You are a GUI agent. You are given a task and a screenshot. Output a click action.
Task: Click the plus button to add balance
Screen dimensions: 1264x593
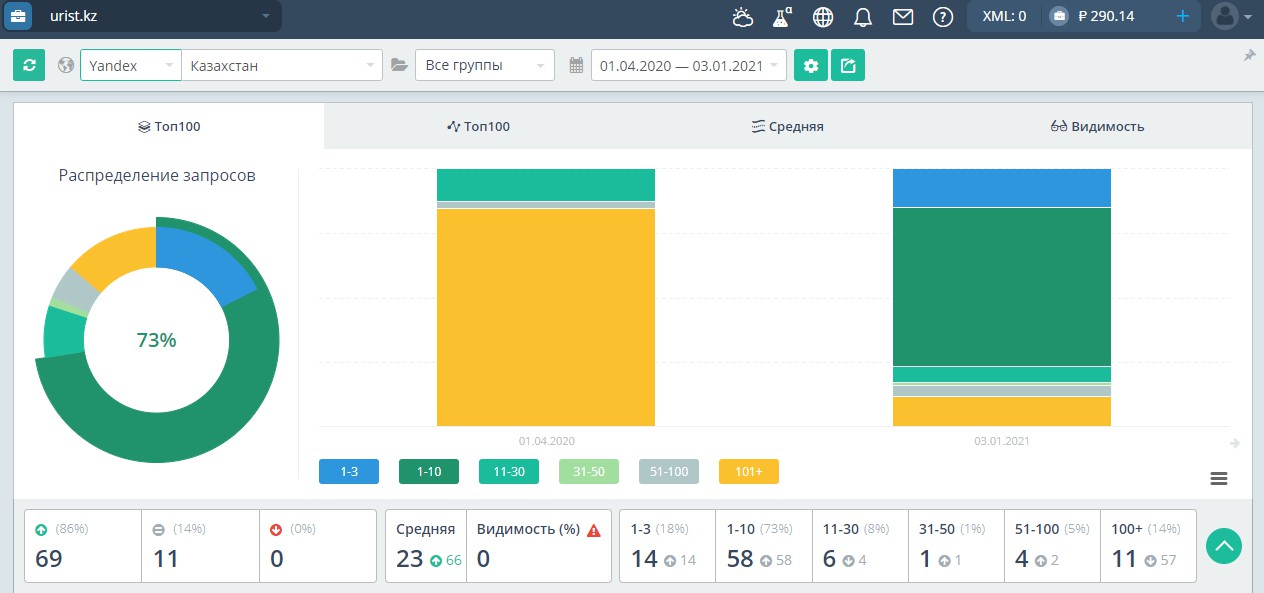[x=1183, y=16]
